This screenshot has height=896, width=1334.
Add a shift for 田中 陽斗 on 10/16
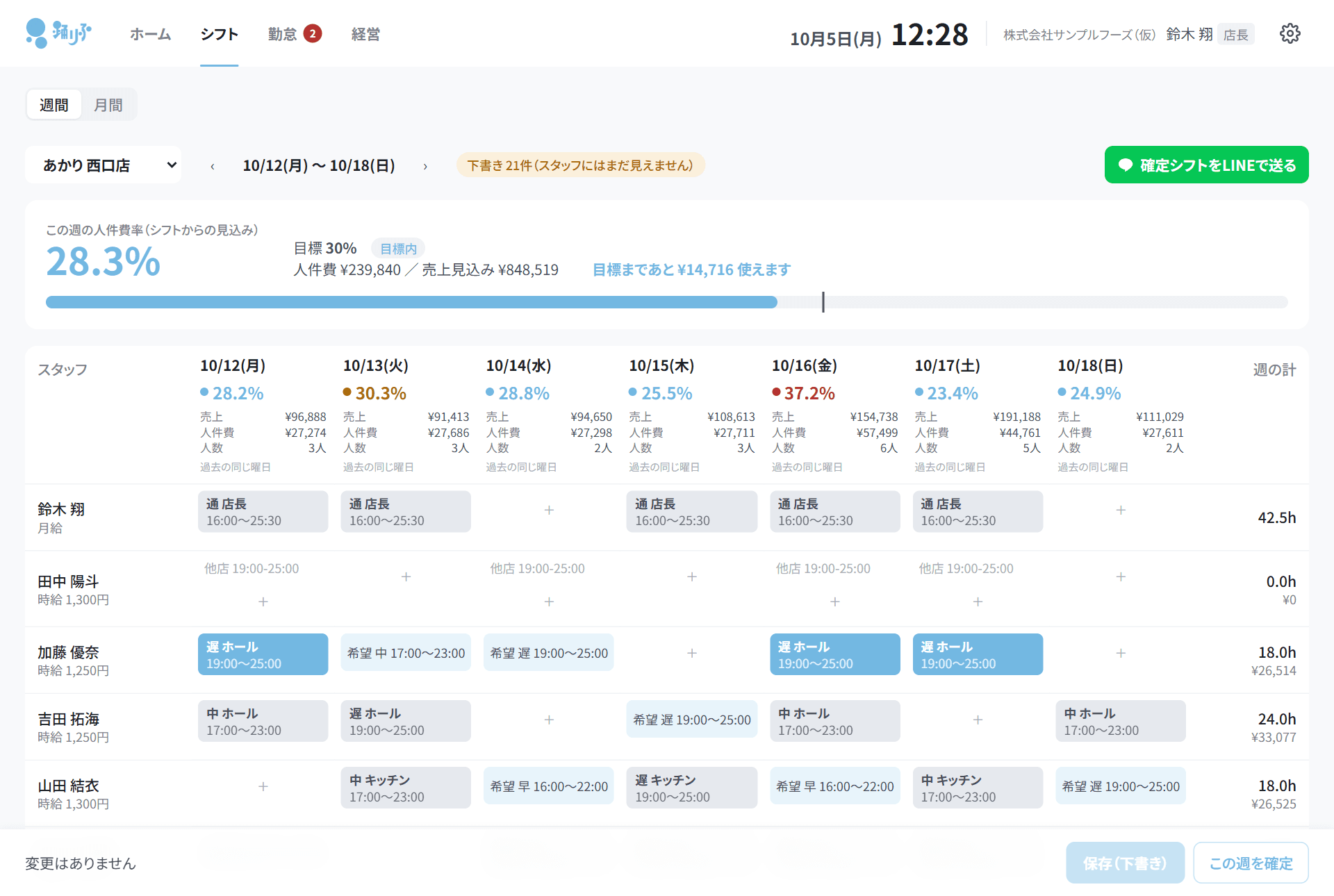(835, 602)
